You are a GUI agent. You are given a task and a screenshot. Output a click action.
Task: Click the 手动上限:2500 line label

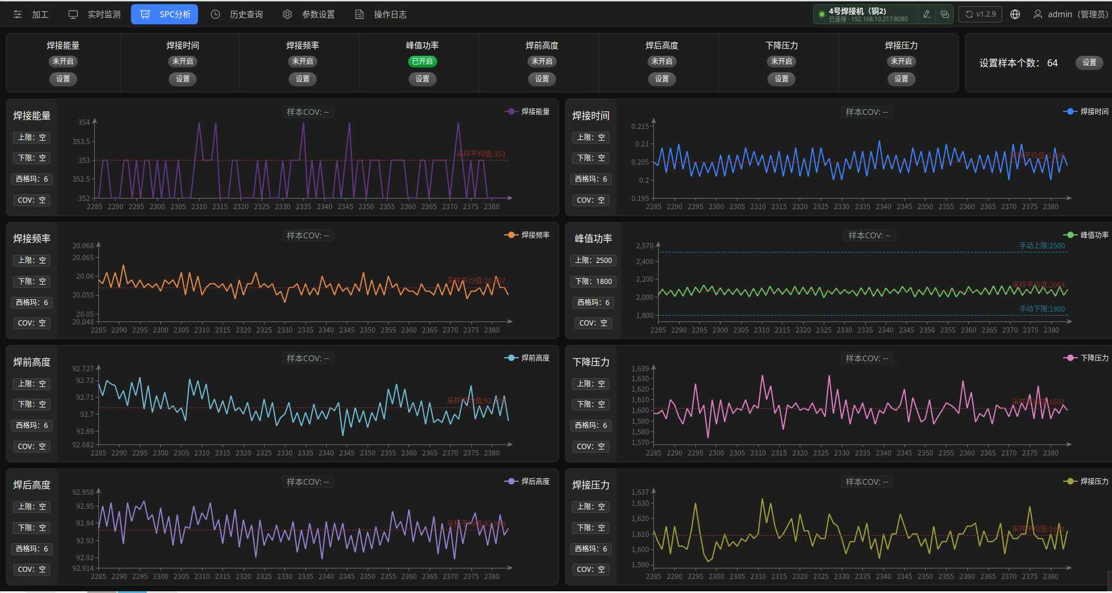click(1042, 246)
